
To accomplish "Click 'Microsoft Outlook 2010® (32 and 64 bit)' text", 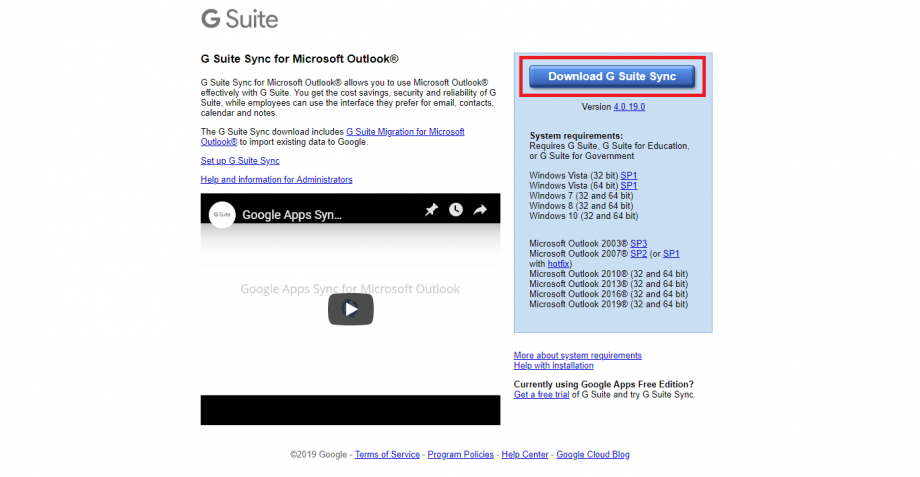I will 608,274.
